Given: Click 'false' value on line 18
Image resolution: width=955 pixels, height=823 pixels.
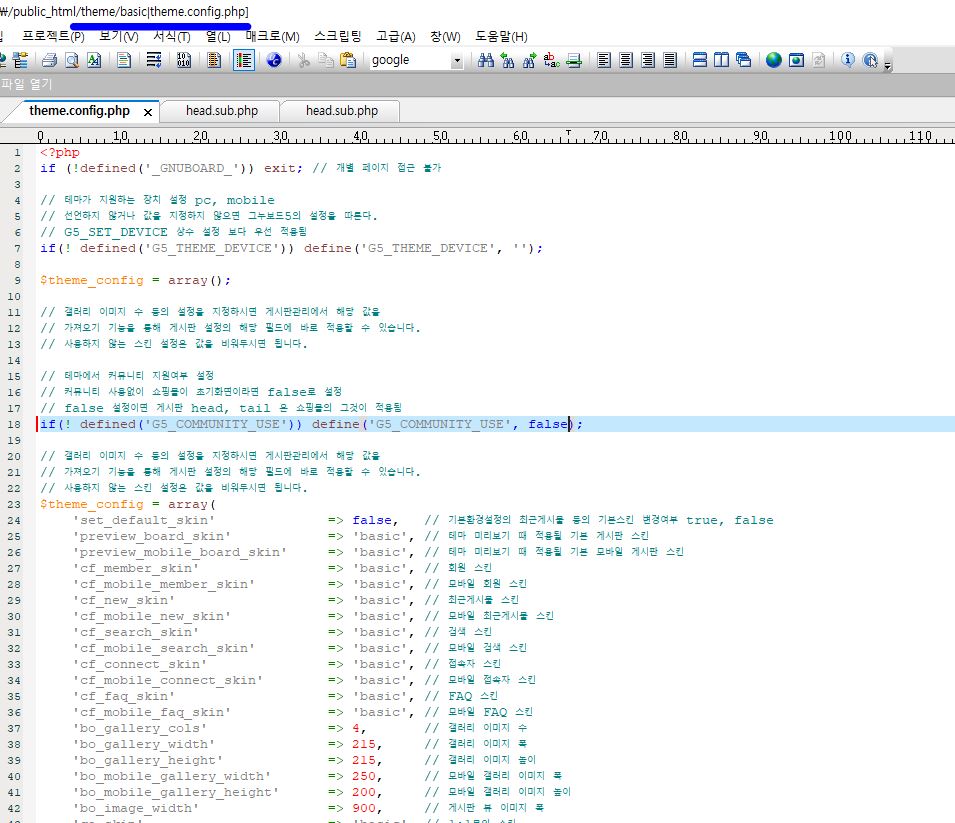Looking at the screenshot, I should (548, 424).
